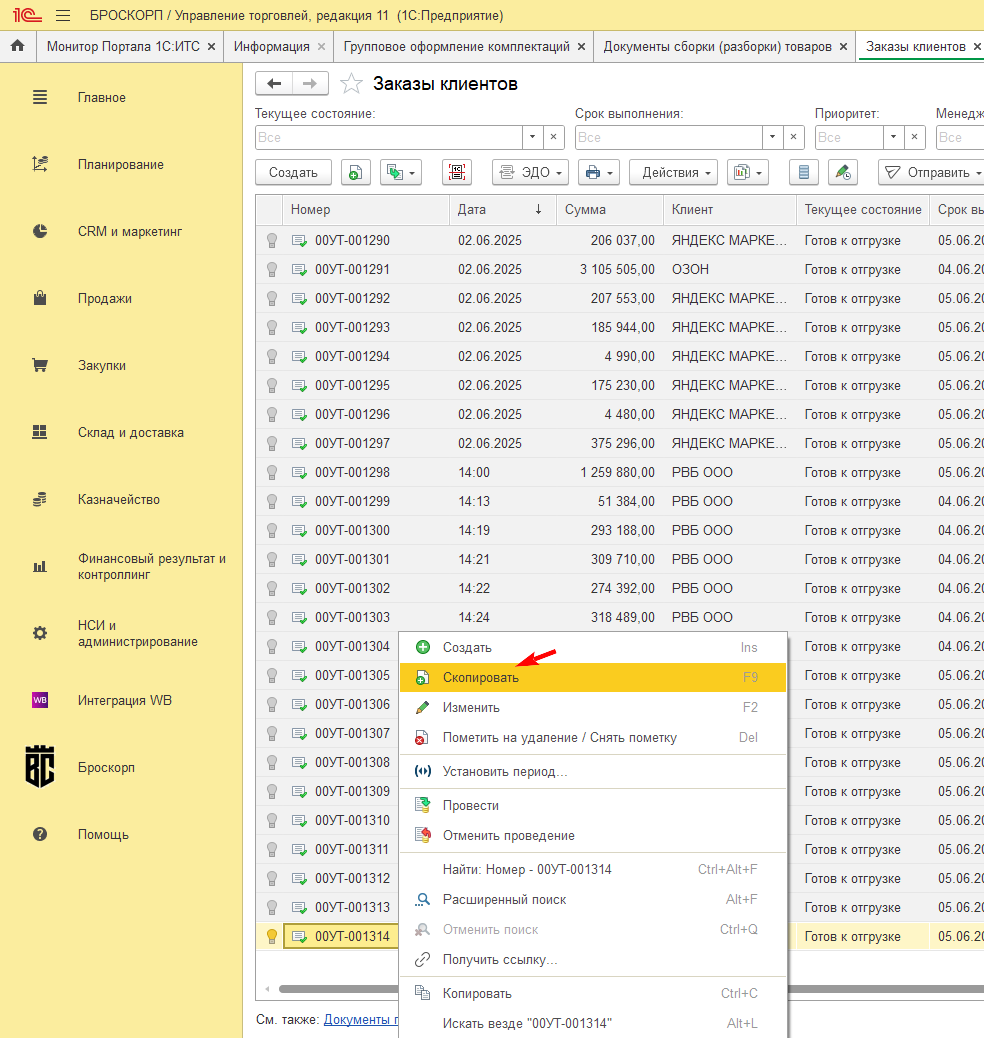The height and width of the screenshot is (1038, 984).
Task: Click the list settings icon left of the pencil icon
Action: pyautogui.click(x=804, y=172)
